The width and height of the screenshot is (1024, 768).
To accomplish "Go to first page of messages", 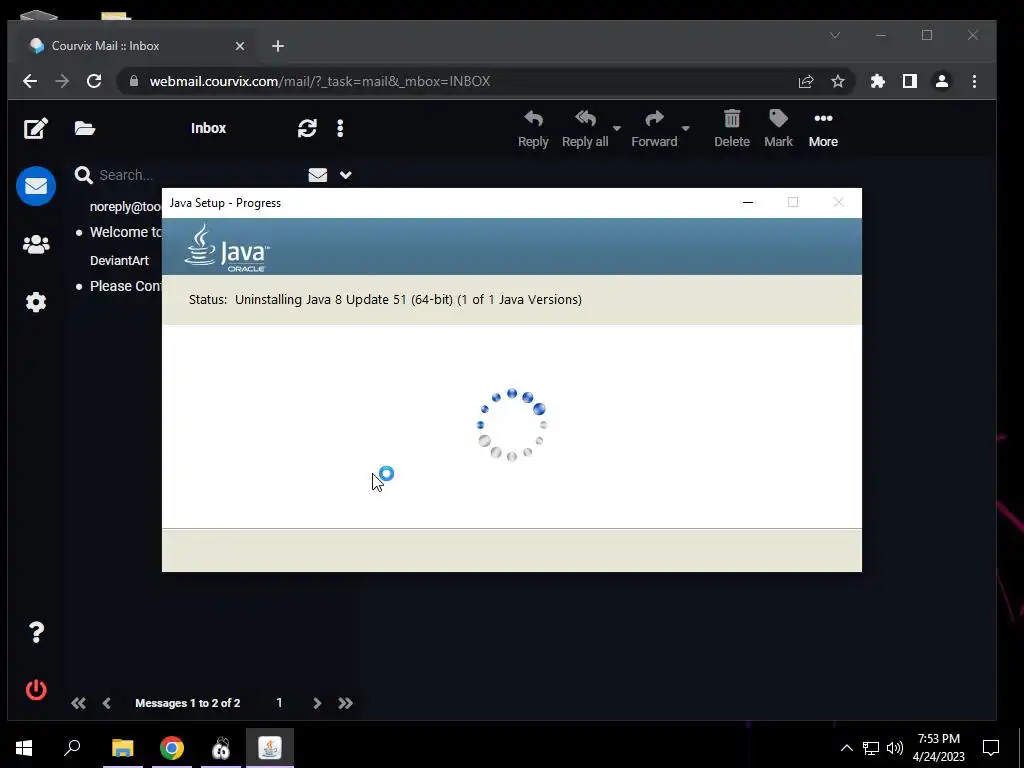I will point(78,703).
